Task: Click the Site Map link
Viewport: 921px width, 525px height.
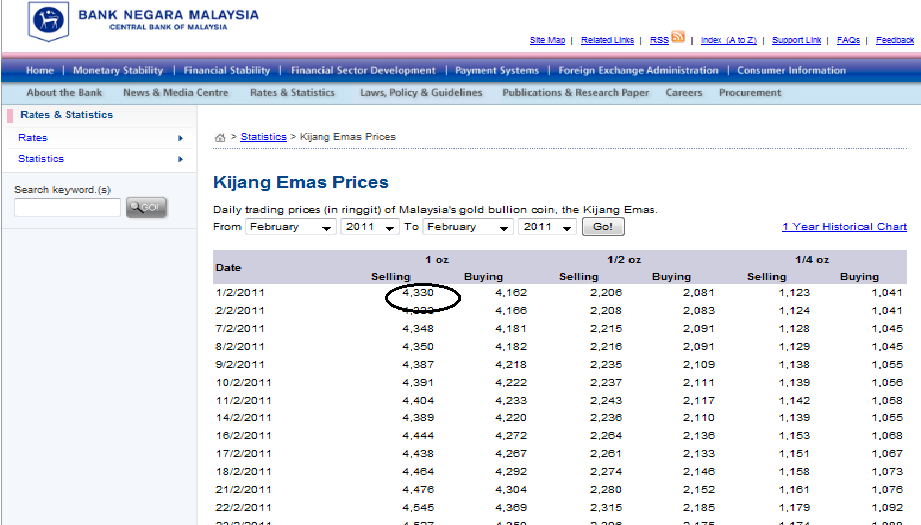Action: point(547,40)
